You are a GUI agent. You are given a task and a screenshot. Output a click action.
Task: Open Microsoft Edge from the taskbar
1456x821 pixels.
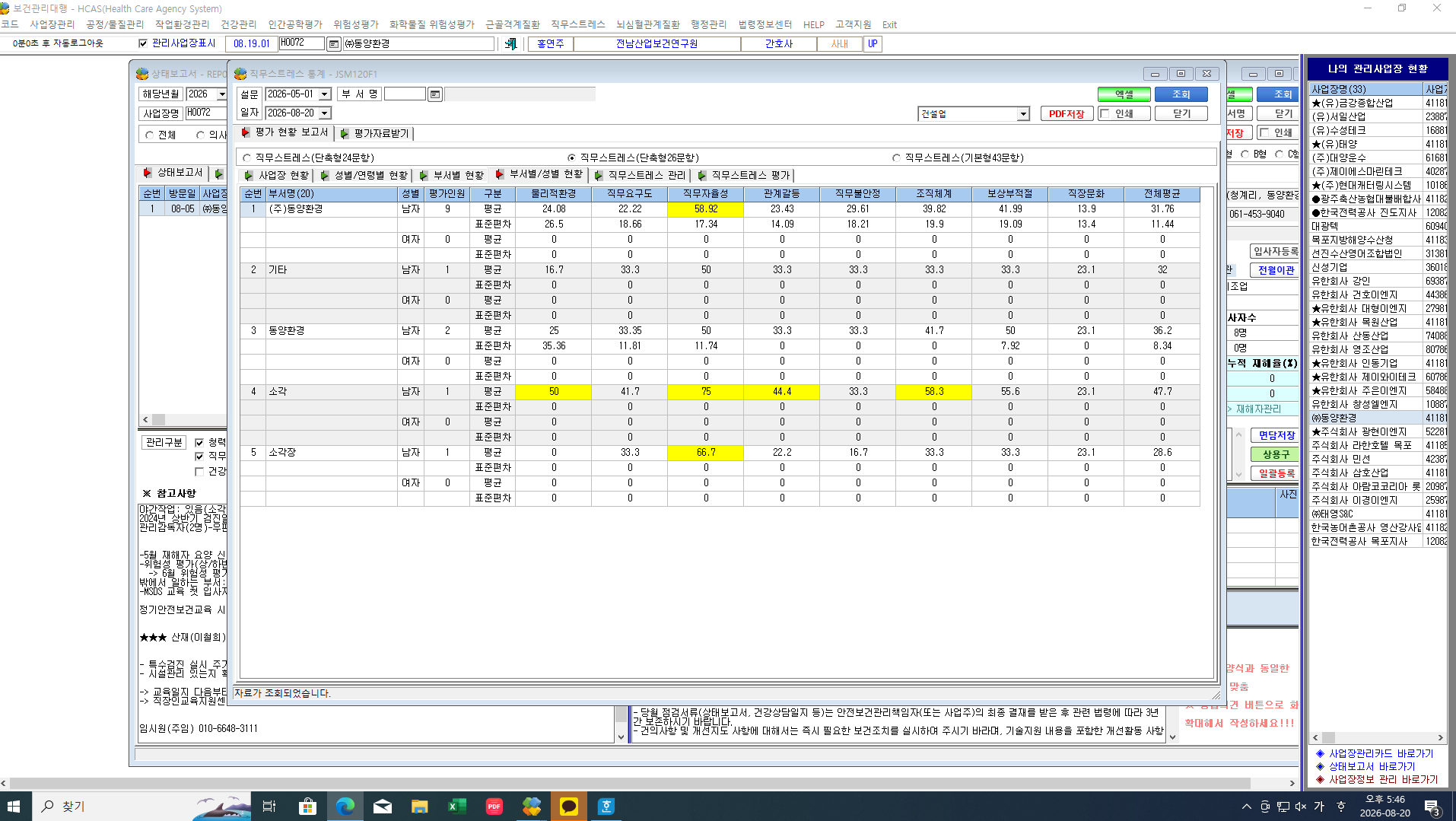coord(345,806)
